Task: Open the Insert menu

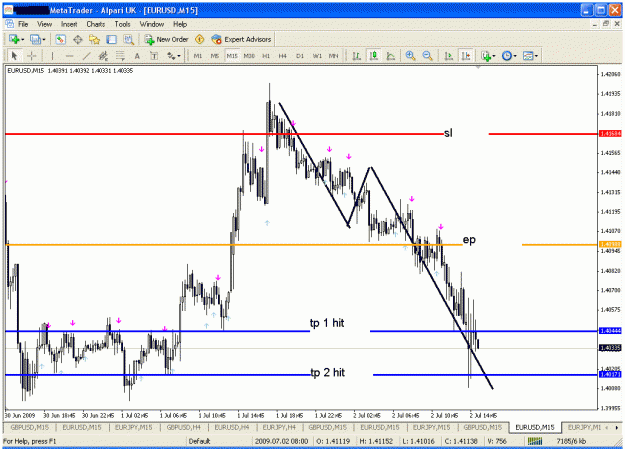Action: pyautogui.click(x=69, y=24)
